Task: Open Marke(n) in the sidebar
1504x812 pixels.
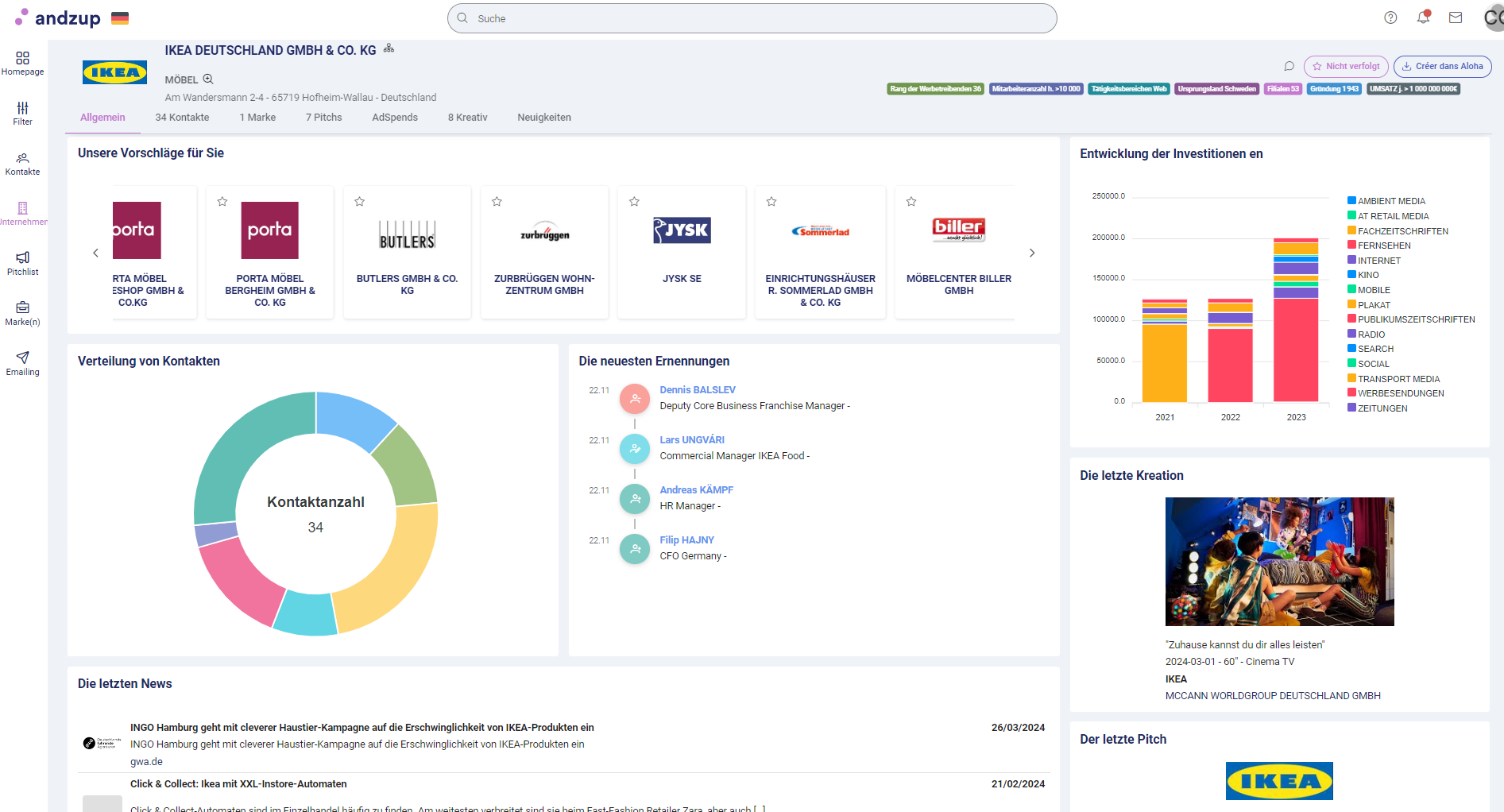Action: point(22,314)
